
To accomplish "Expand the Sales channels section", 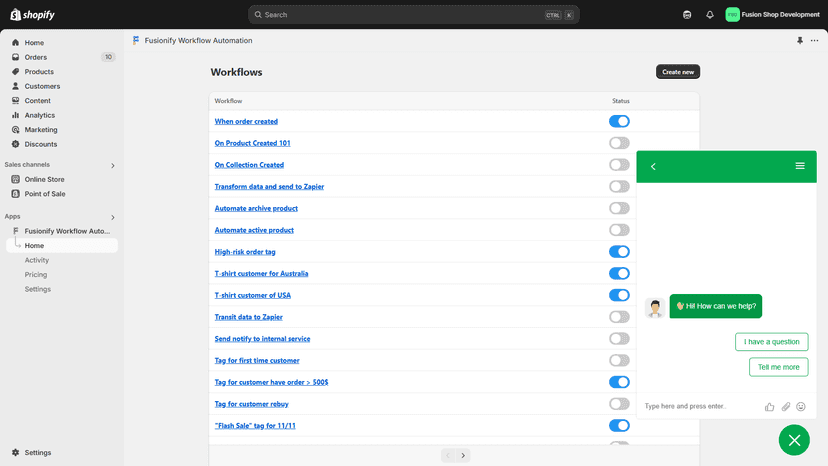I will [112, 165].
